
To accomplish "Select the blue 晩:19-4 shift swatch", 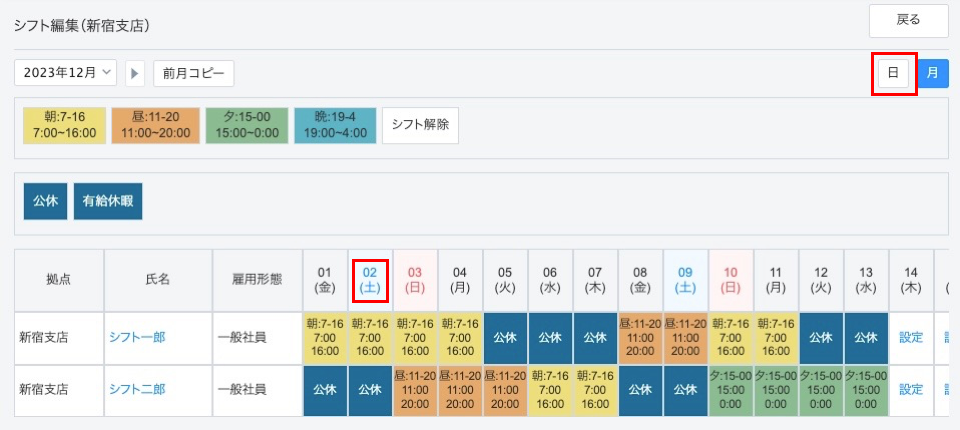I will [x=335, y=125].
